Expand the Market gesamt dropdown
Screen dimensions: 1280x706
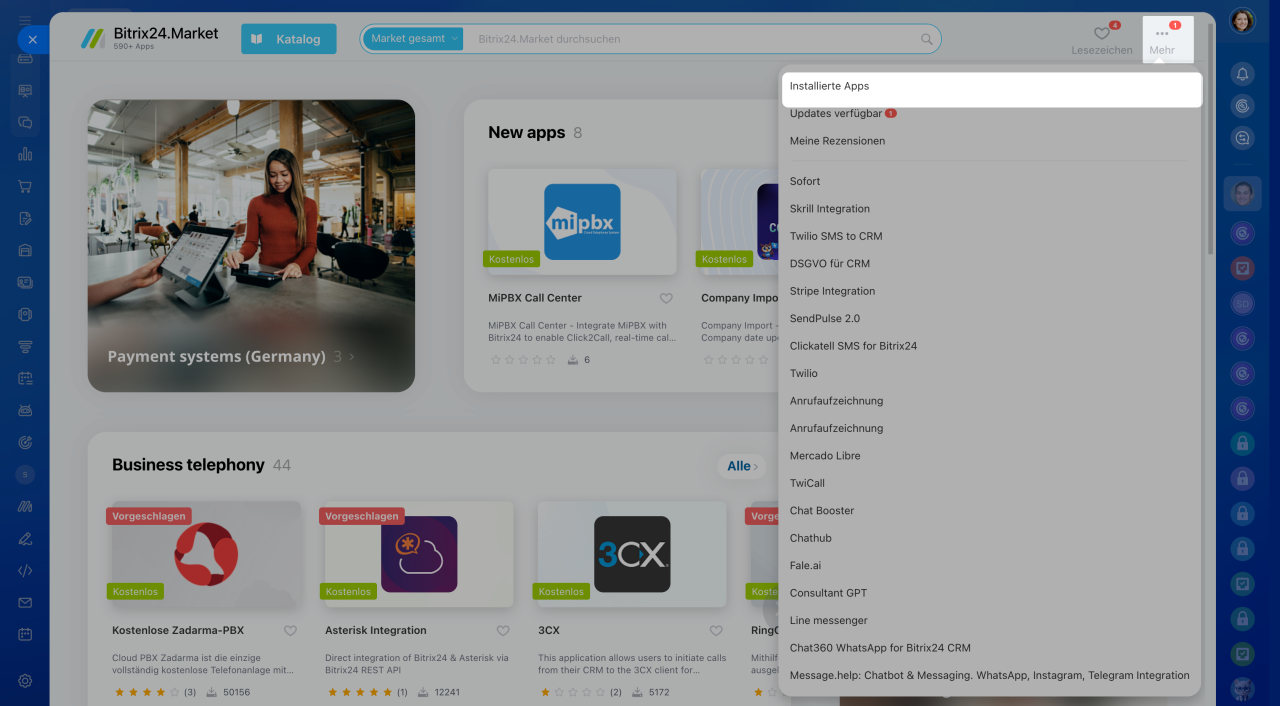(x=414, y=39)
